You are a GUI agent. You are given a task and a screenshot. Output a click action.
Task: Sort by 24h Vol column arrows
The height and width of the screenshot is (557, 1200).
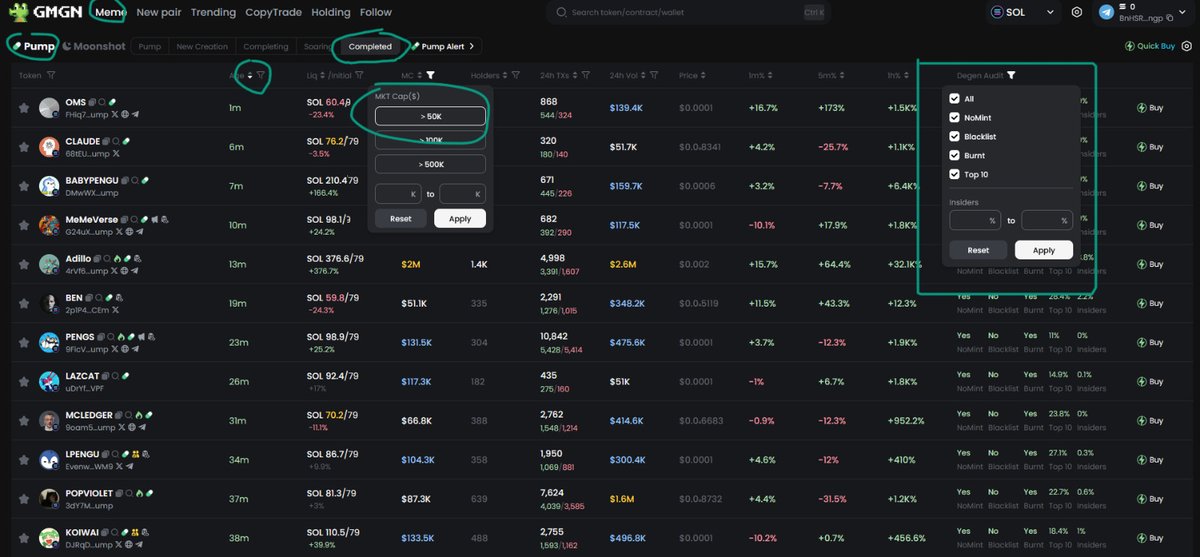coord(641,75)
